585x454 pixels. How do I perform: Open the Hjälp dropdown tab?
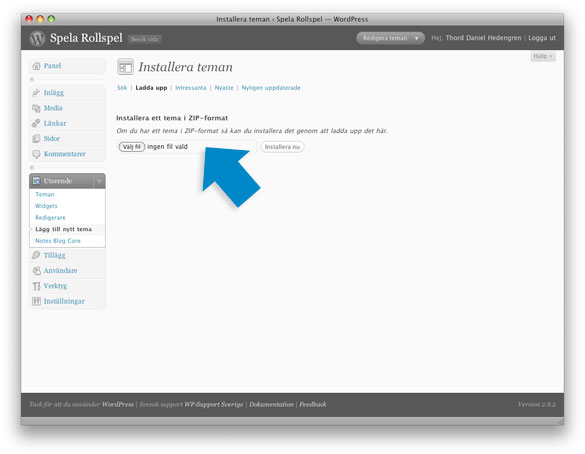tap(543, 56)
